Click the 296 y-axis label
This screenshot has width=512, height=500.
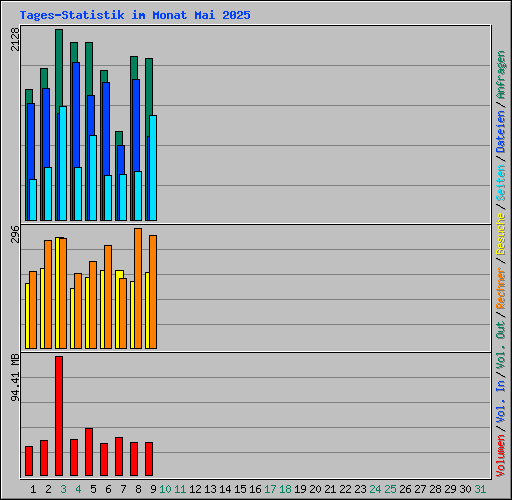coord(15,234)
